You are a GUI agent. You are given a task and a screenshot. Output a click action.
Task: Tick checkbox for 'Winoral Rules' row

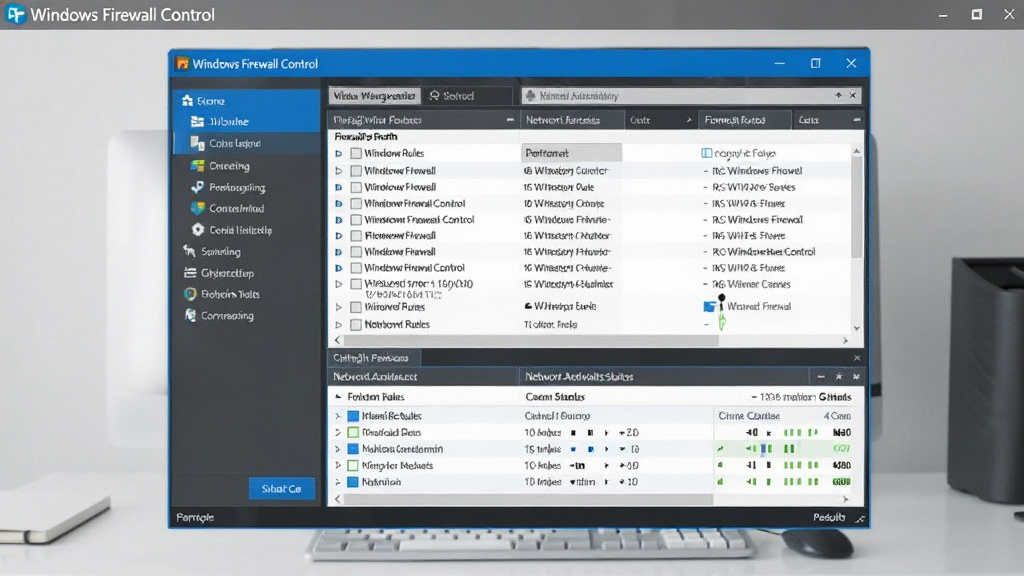click(x=356, y=307)
